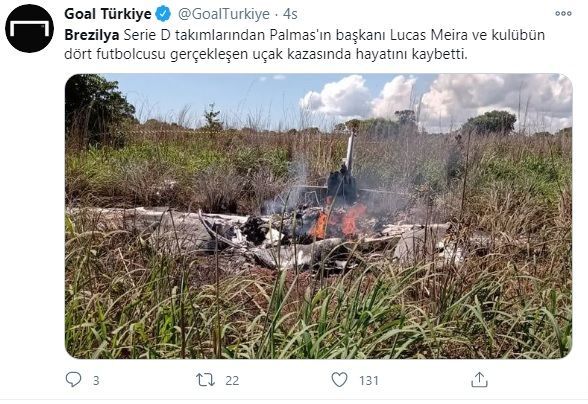
Task: Open the @GoalTurkiye handle link
Action: click(224, 14)
